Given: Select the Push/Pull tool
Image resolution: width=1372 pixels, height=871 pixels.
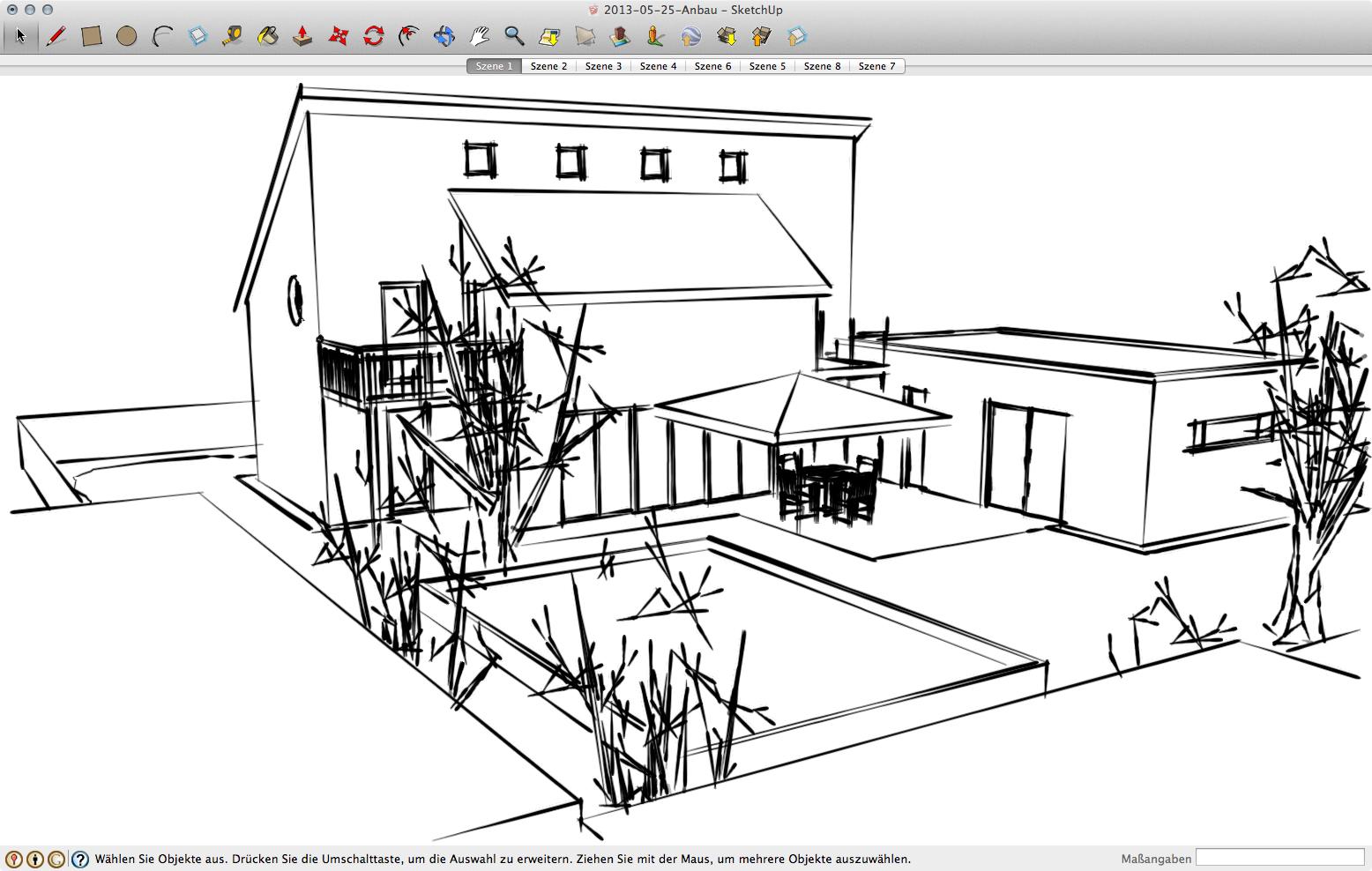Looking at the screenshot, I should pyautogui.click(x=302, y=36).
